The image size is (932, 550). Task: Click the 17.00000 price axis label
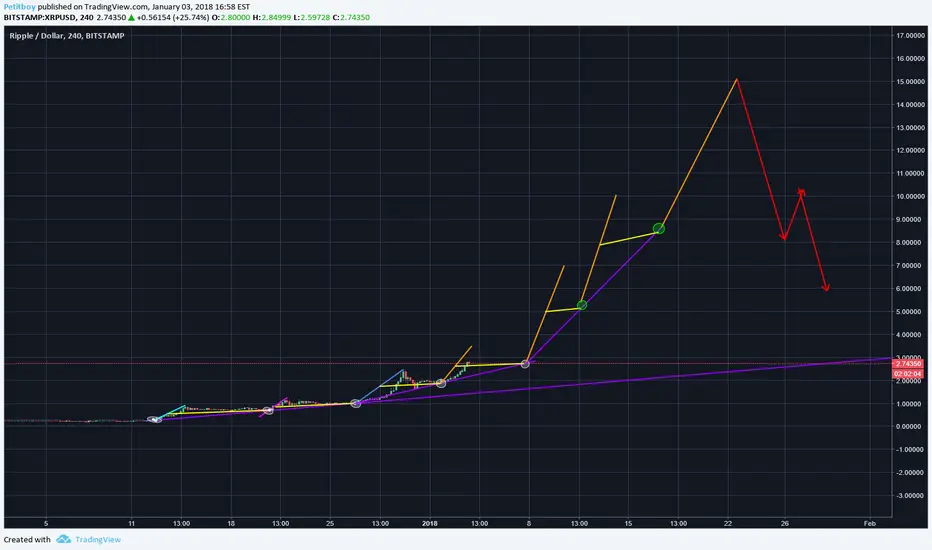tap(910, 36)
